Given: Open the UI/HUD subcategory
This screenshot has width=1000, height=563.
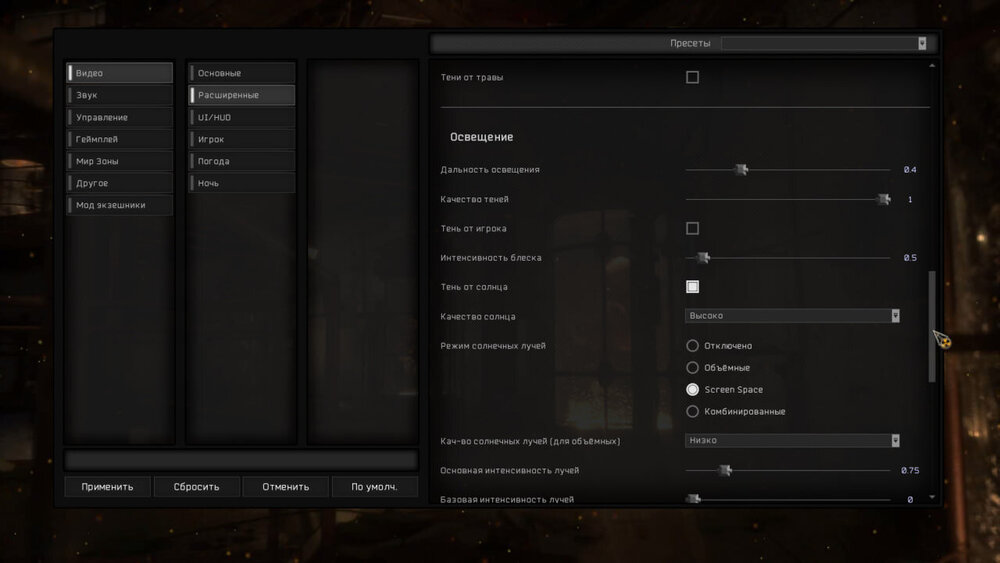Looking at the screenshot, I should (x=241, y=117).
